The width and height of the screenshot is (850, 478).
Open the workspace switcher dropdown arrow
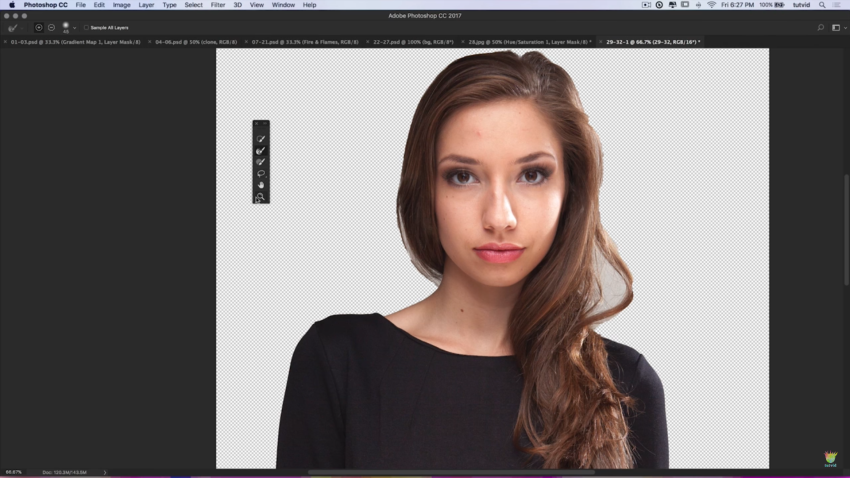pos(845,28)
